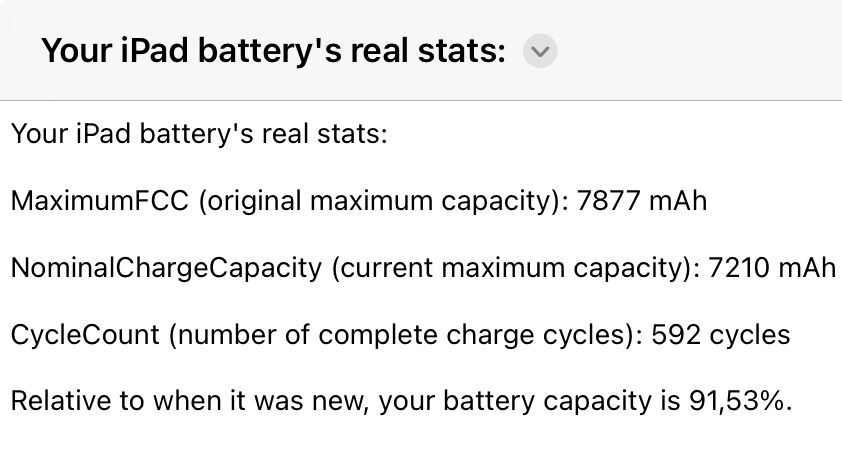Click the CycleCount label text
This screenshot has height=467, width=842.
point(85,334)
